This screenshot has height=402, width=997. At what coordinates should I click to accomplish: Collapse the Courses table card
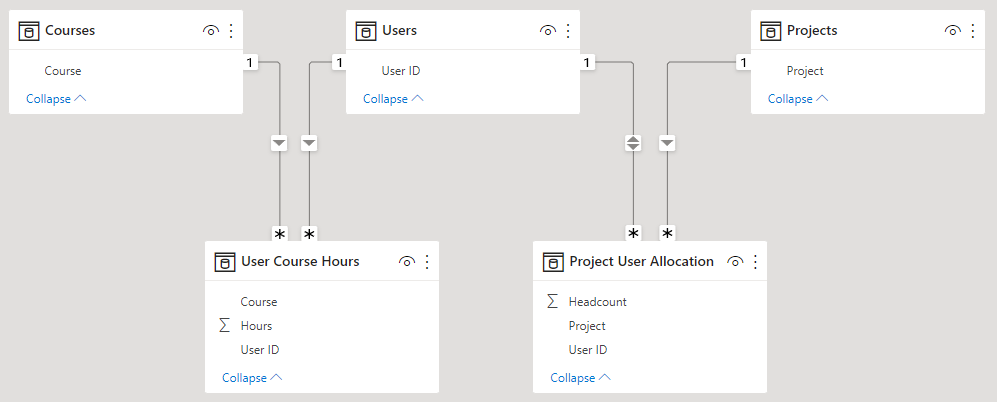pos(56,99)
